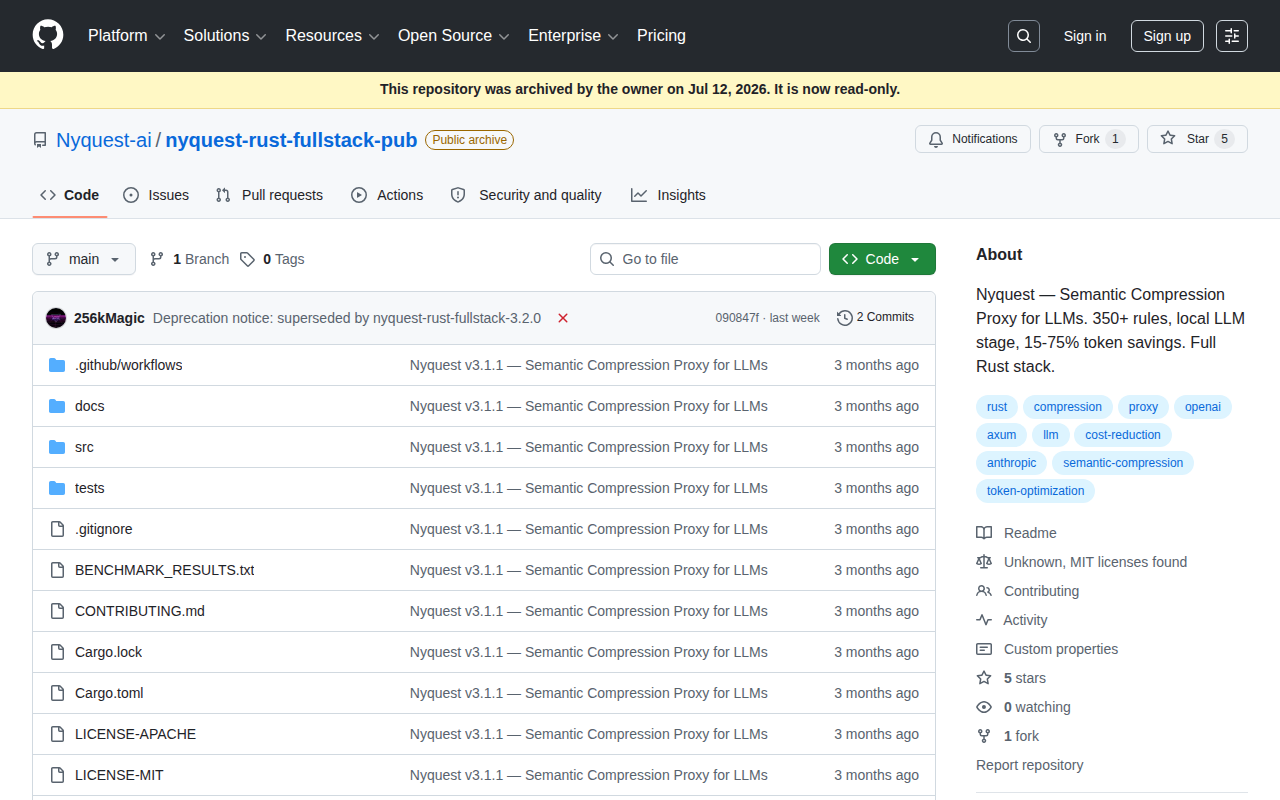Click the Report repository link
This screenshot has height=800, width=1280.
point(1030,765)
